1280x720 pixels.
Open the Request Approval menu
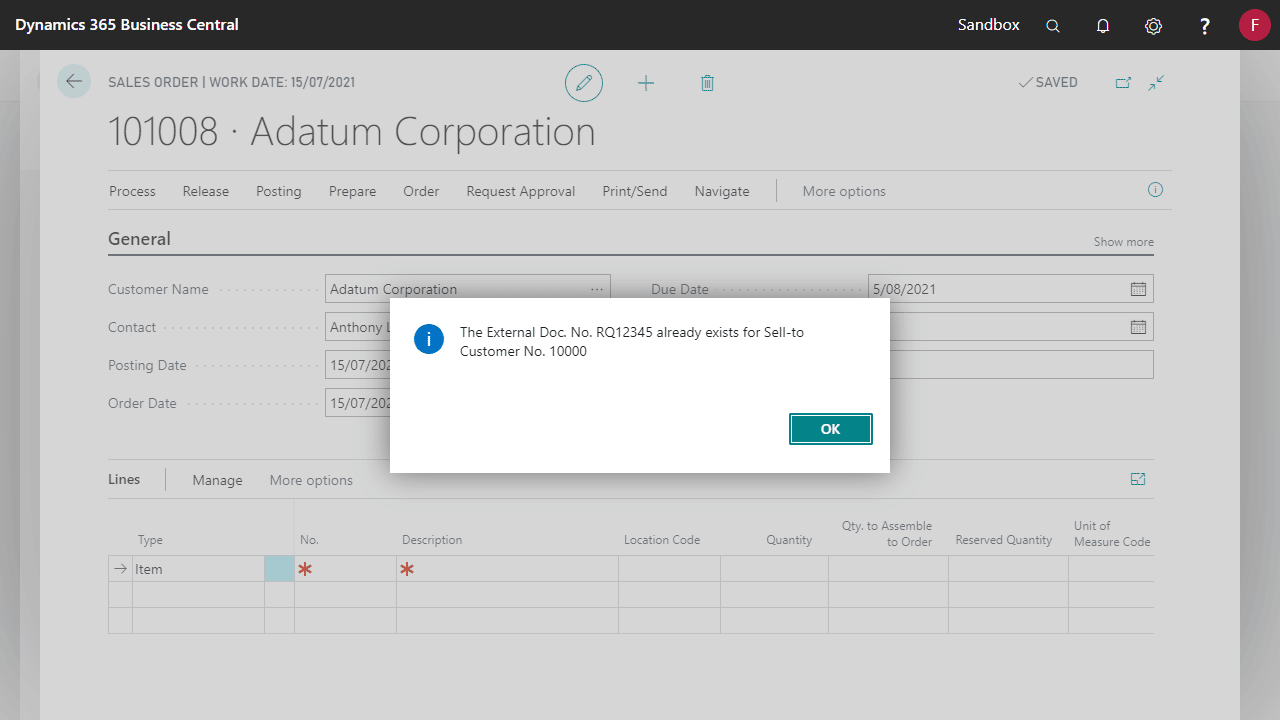point(520,191)
